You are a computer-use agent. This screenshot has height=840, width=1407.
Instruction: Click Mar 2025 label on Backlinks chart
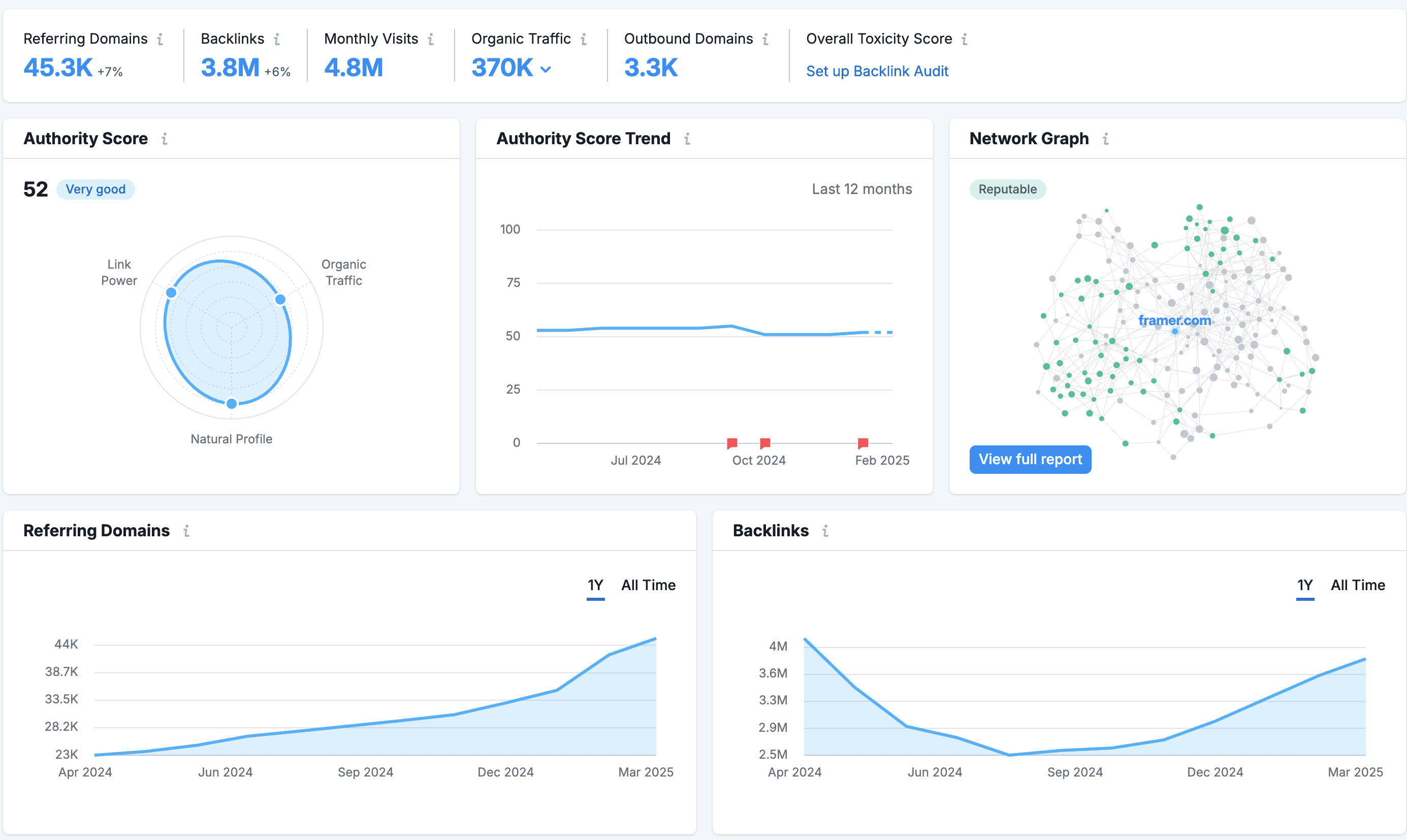click(x=1355, y=772)
